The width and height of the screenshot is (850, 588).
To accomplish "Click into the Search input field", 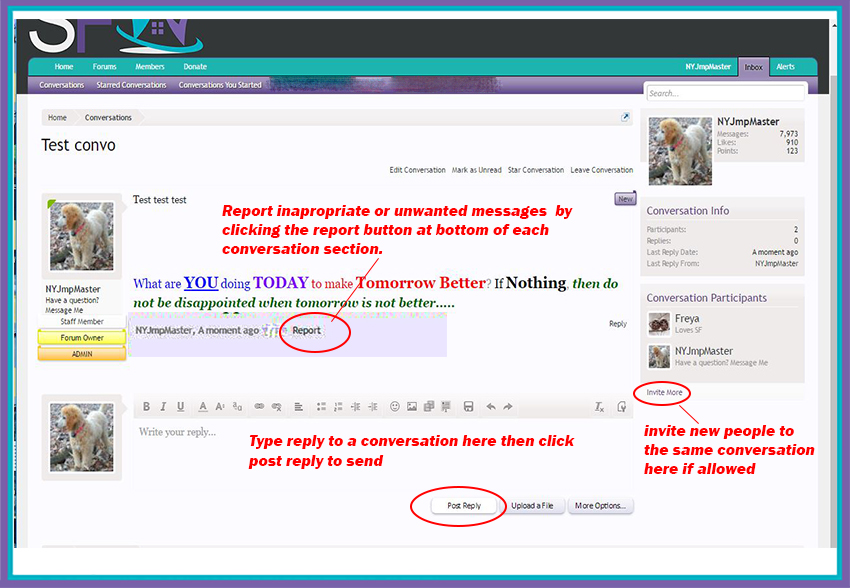I will (x=724, y=93).
